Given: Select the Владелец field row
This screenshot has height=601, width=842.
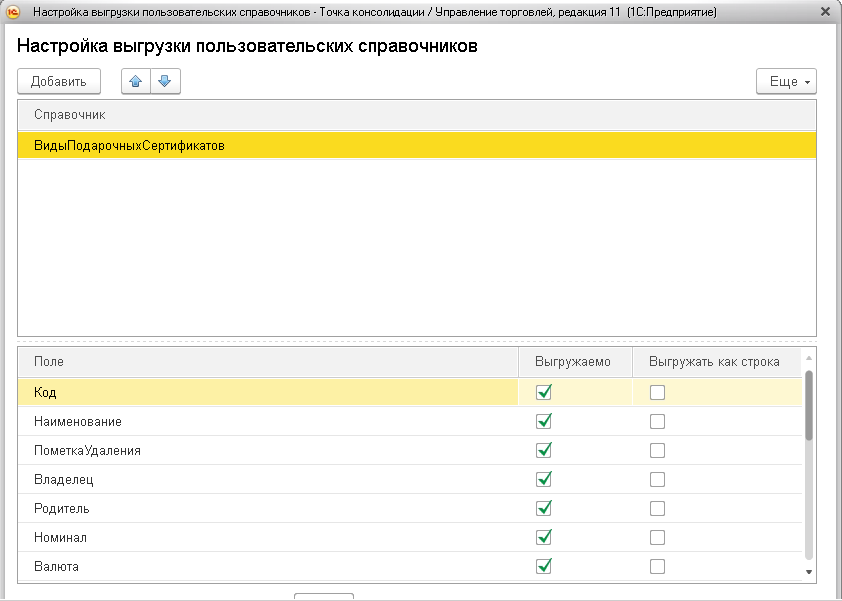Looking at the screenshot, I should click(x=410, y=479).
